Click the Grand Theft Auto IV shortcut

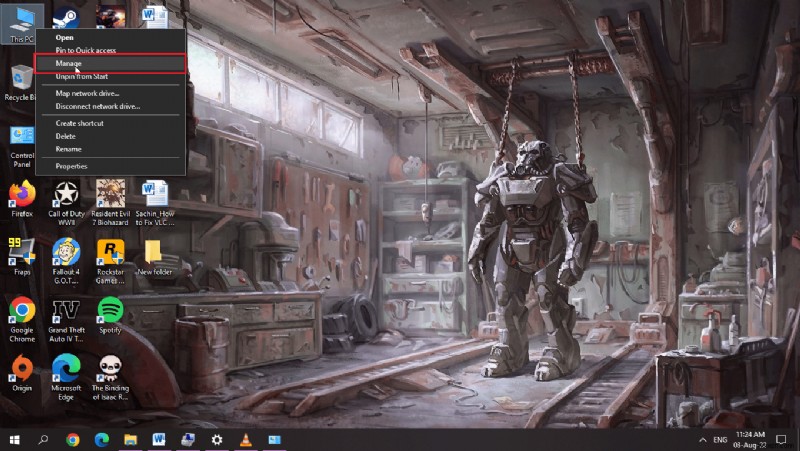pyautogui.click(x=66, y=311)
